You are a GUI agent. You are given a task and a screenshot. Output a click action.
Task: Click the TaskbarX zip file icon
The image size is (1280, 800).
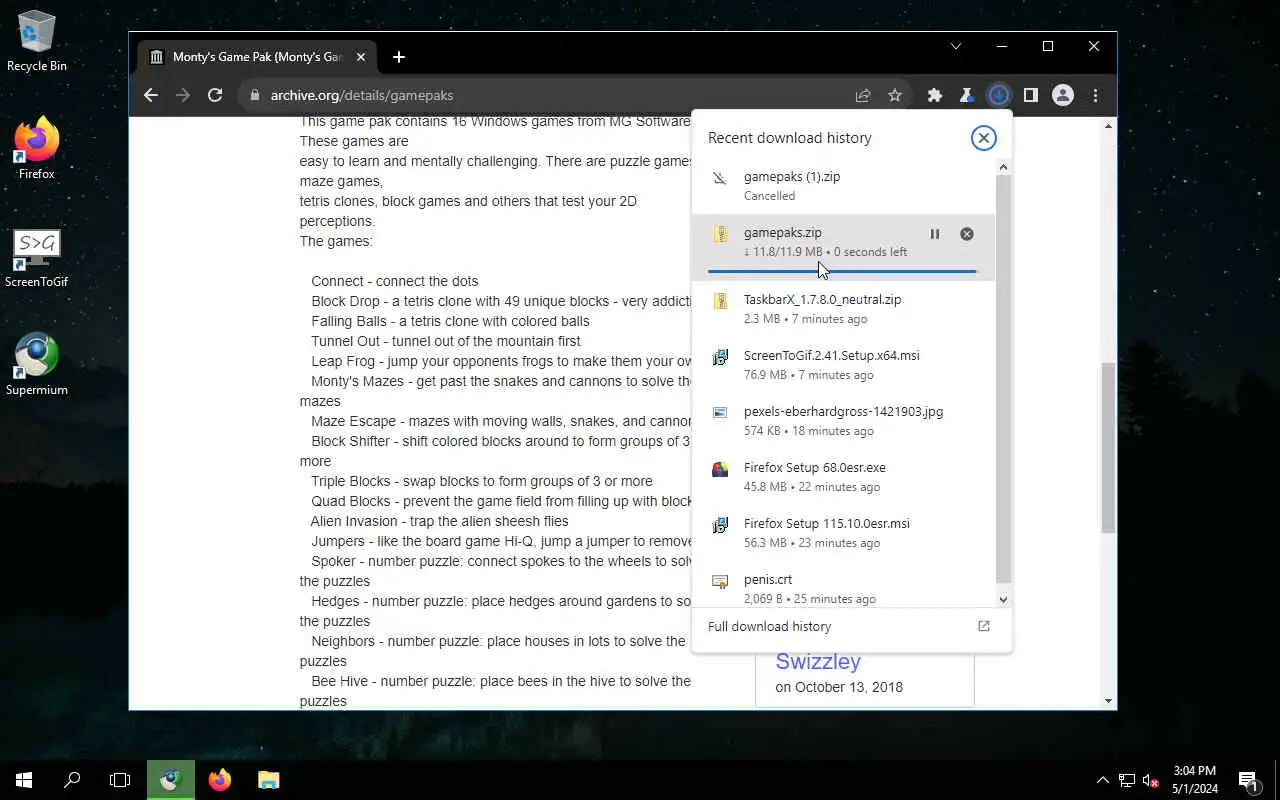click(720, 301)
